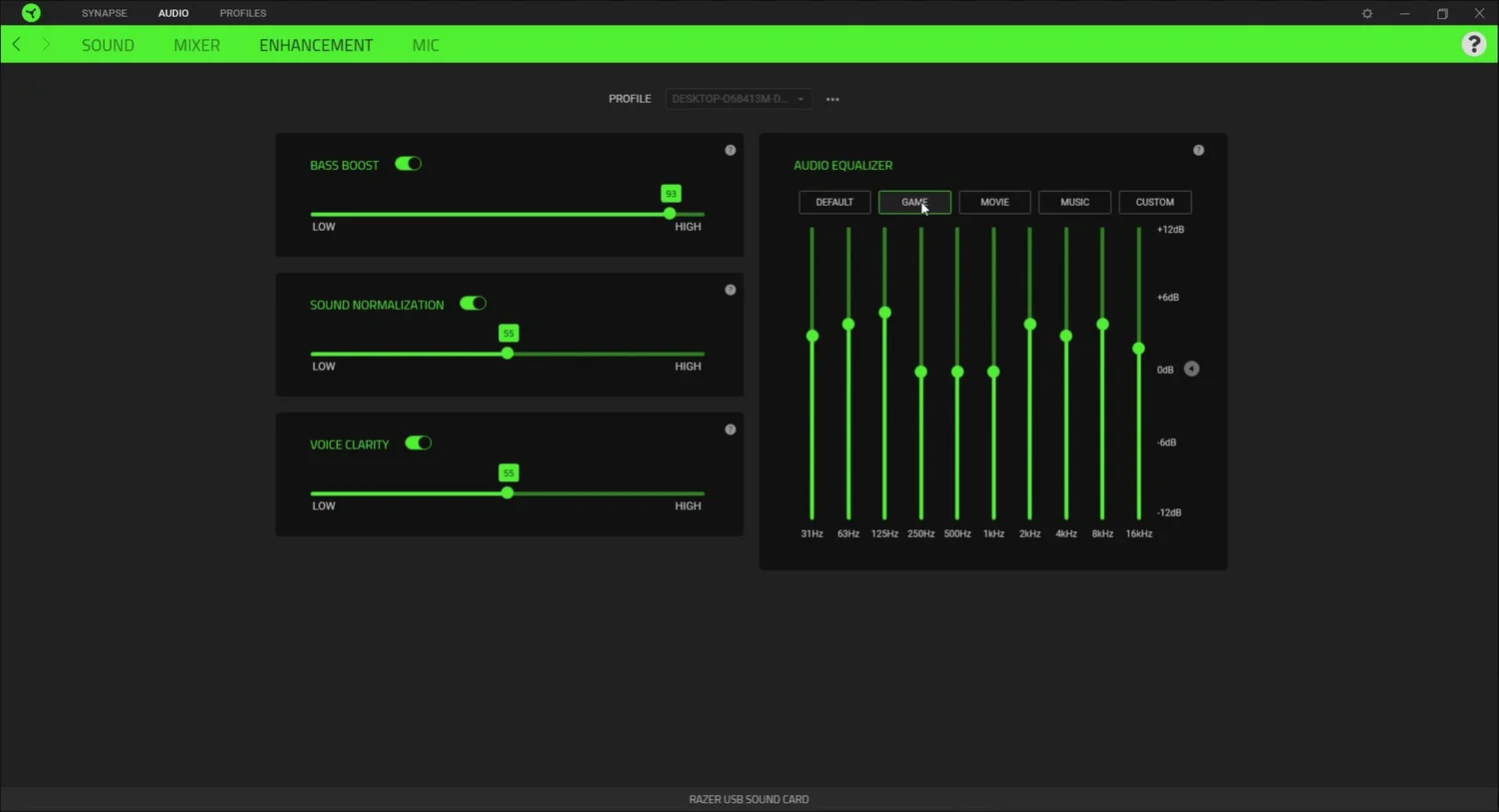
Task: Click the 250Hz equalizer band handle
Action: point(921,372)
